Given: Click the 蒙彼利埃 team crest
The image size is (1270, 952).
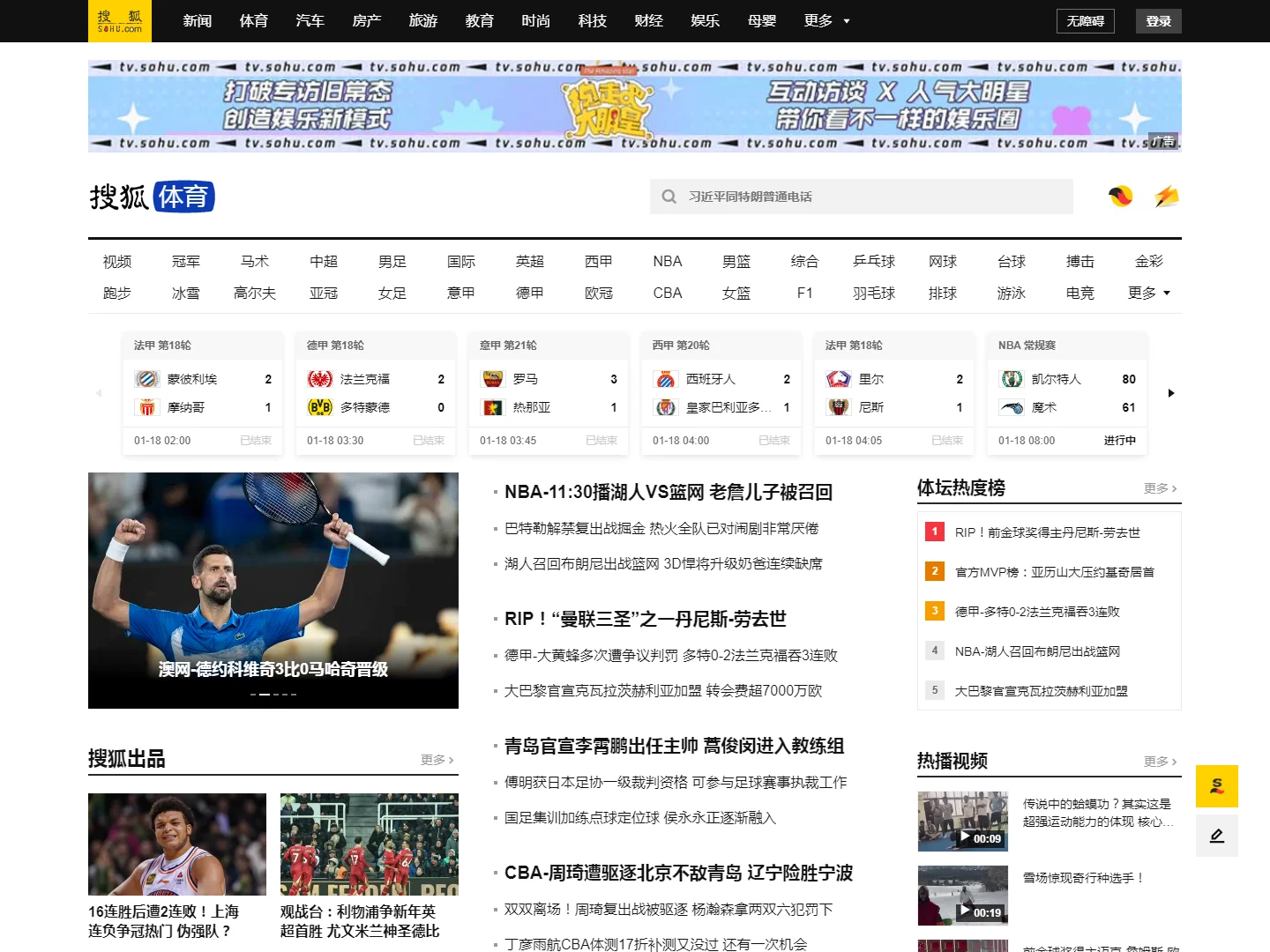Looking at the screenshot, I should coord(146,379).
